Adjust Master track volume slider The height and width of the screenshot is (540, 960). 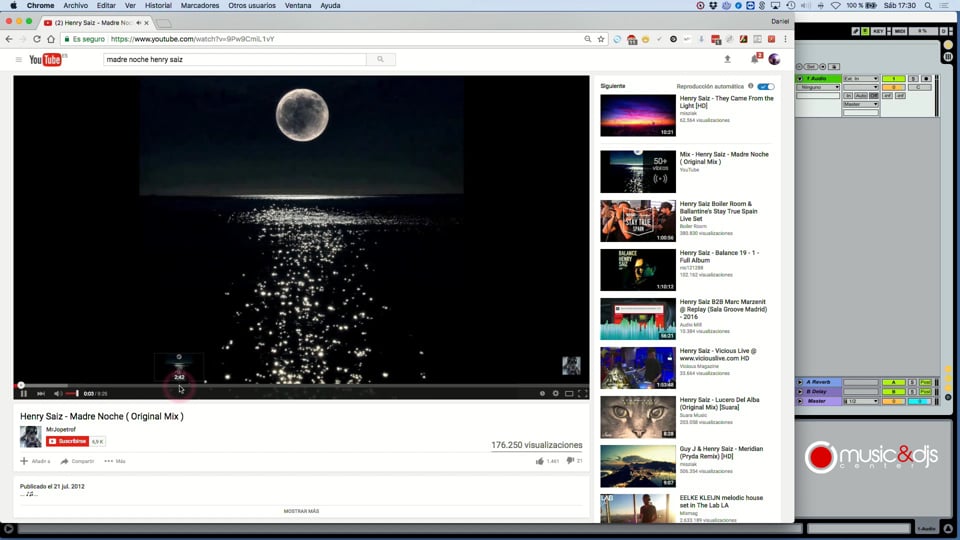894,402
